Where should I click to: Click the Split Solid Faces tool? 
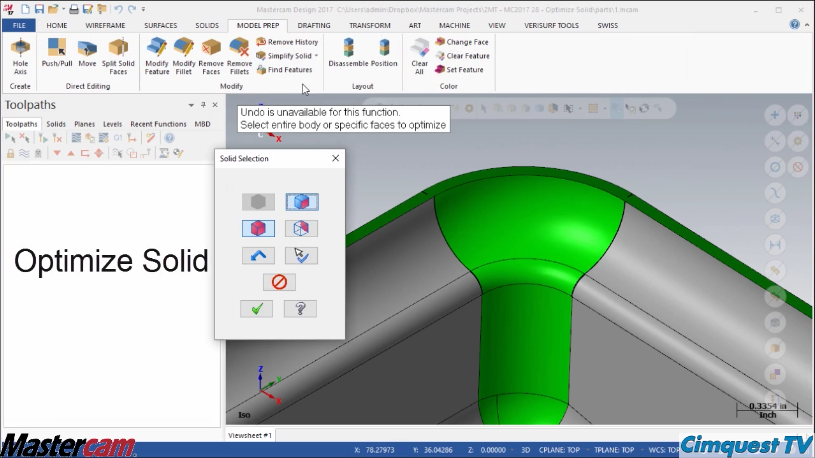(x=118, y=56)
